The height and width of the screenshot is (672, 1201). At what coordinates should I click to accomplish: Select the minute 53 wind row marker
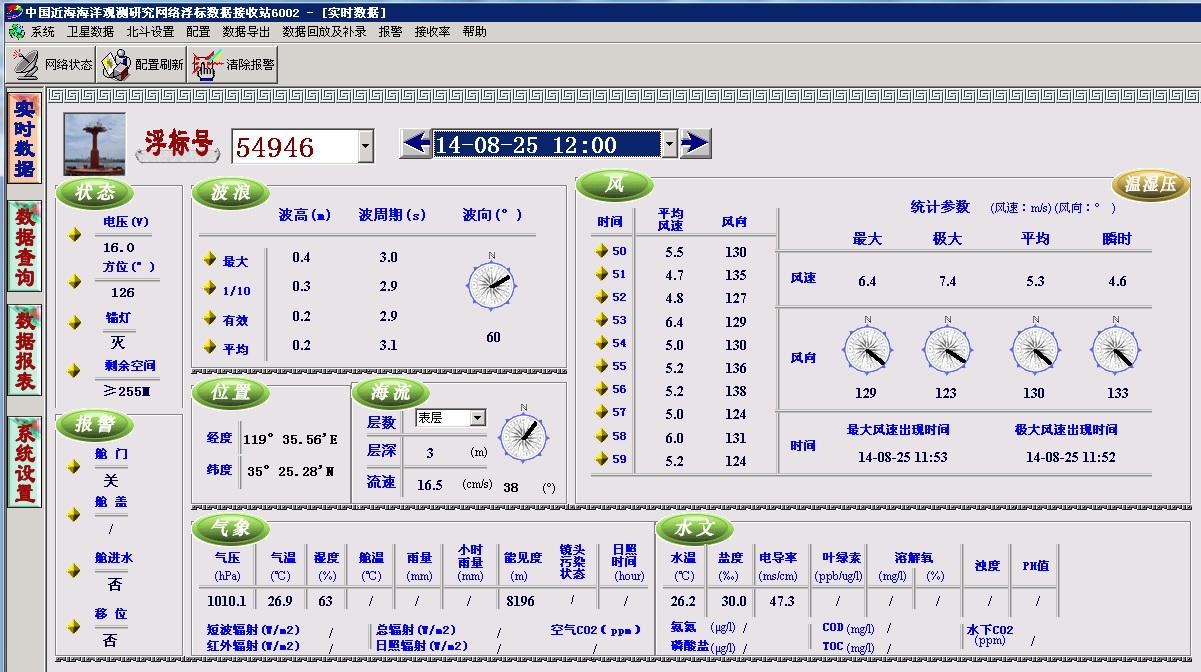(x=601, y=320)
